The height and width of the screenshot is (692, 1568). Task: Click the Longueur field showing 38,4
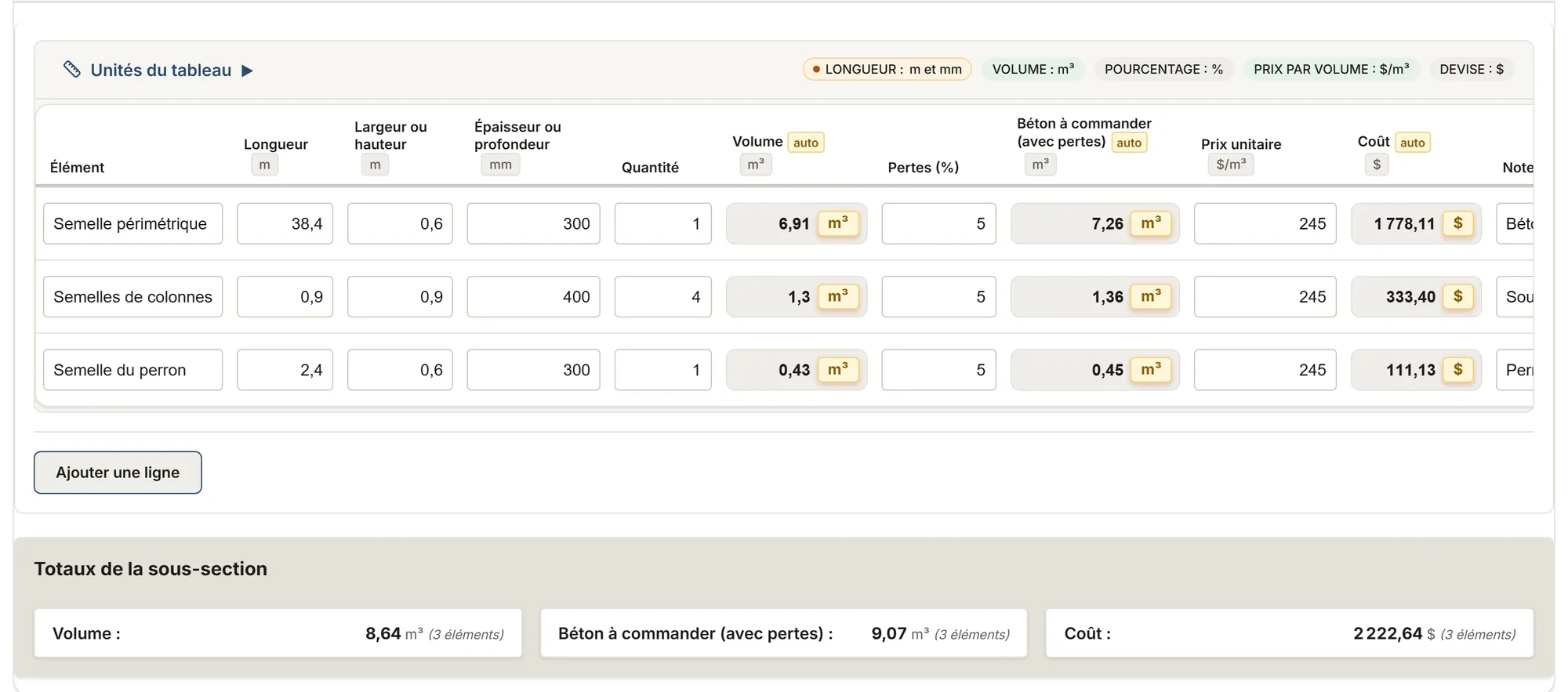click(x=285, y=223)
